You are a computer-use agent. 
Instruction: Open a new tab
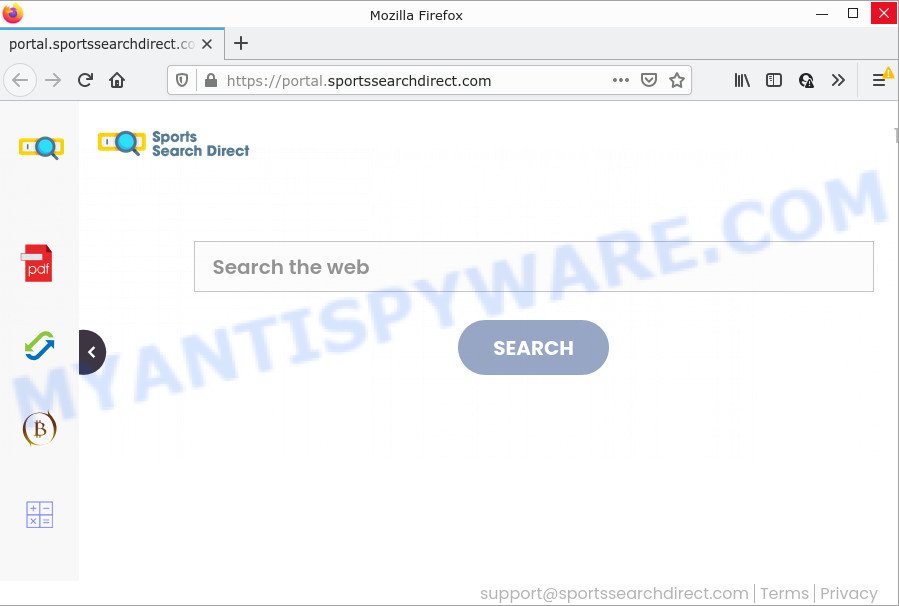(241, 43)
